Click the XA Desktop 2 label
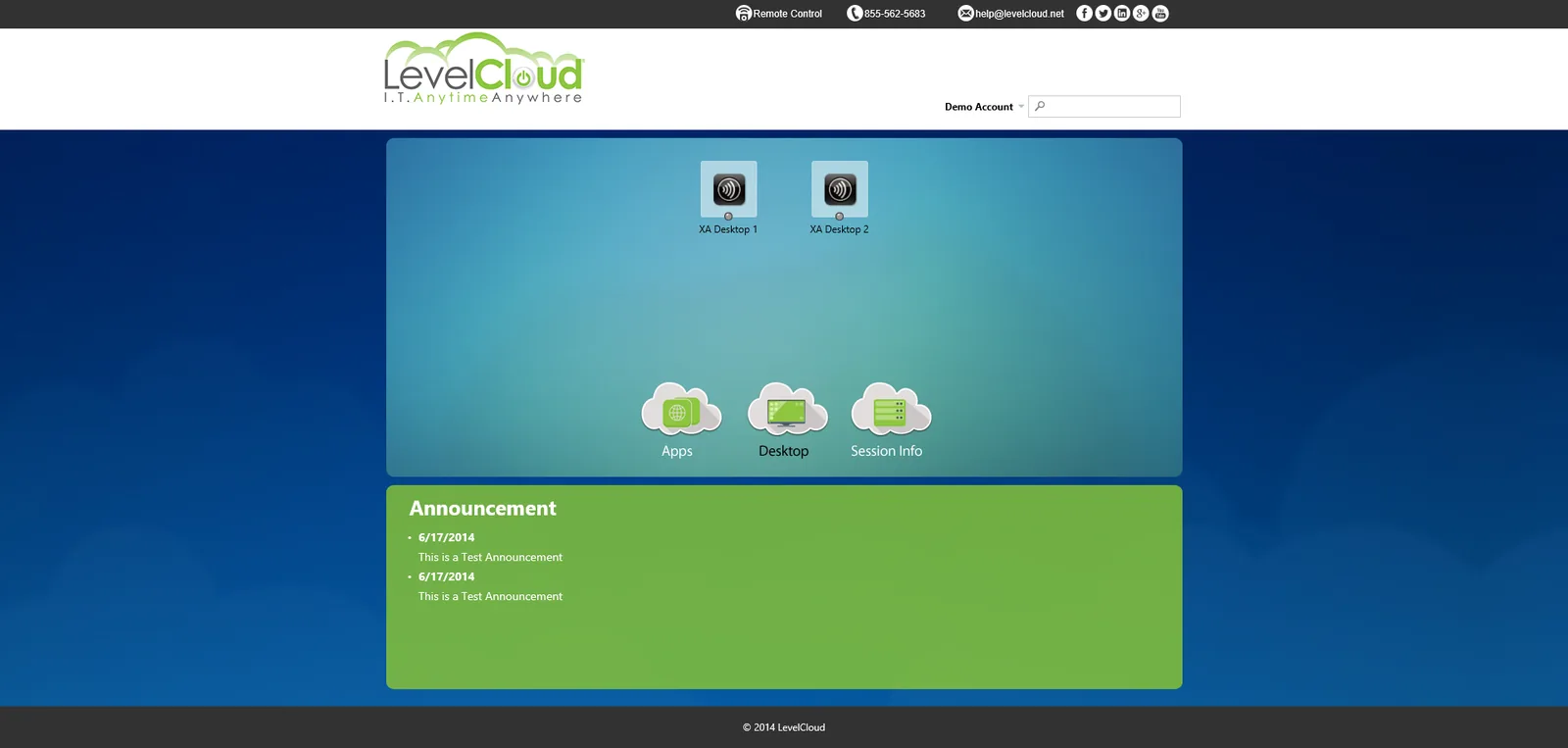The width and height of the screenshot is (1568, 748). (x=839, y=229)
